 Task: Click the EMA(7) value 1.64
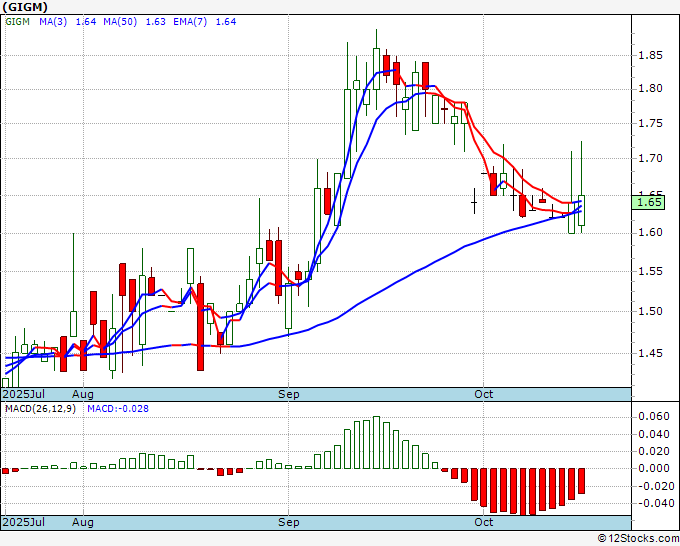click(226, 22)
